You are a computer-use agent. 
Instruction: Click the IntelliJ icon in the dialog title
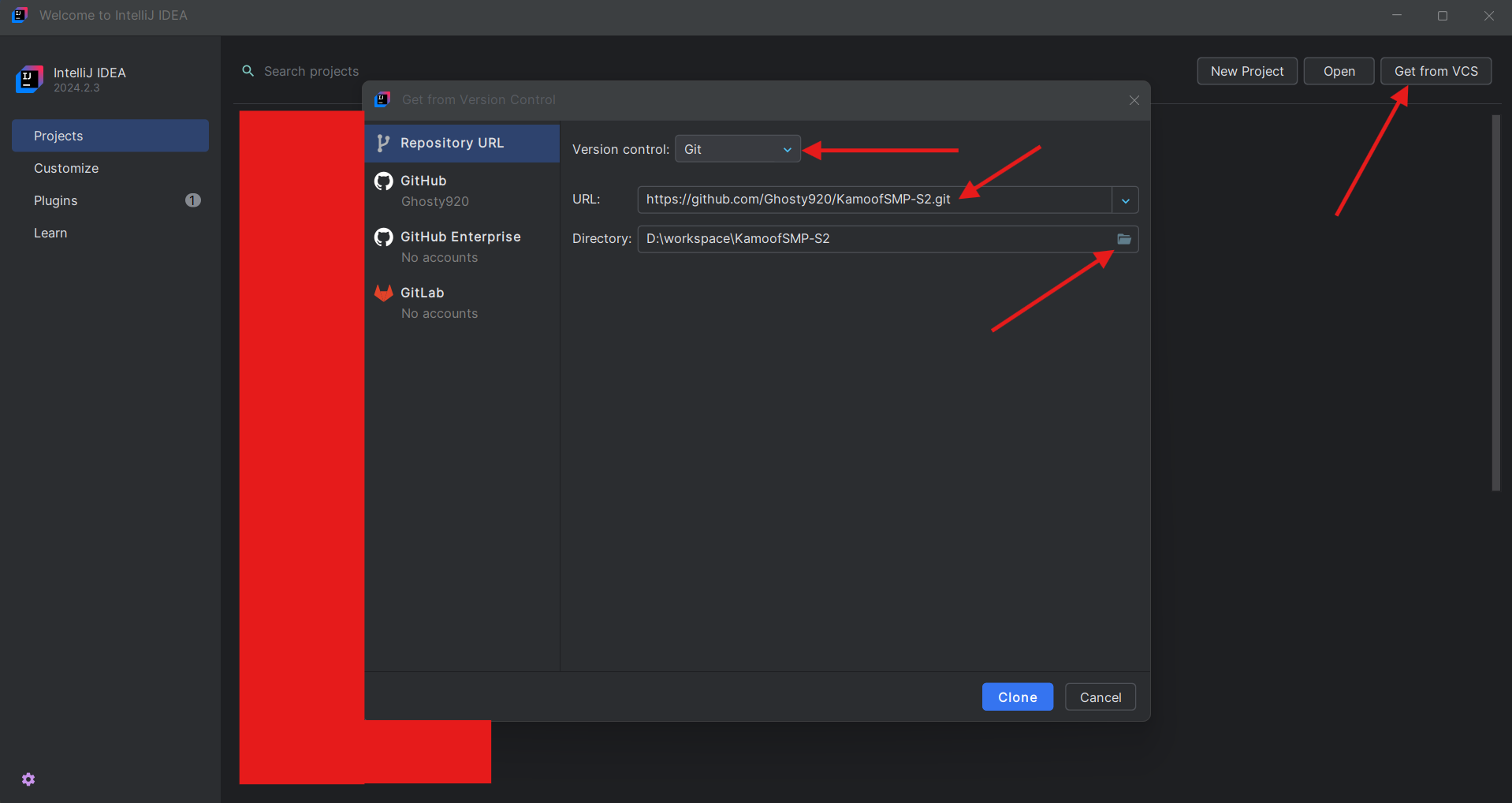pyautogui.click(x=382, y=99)
